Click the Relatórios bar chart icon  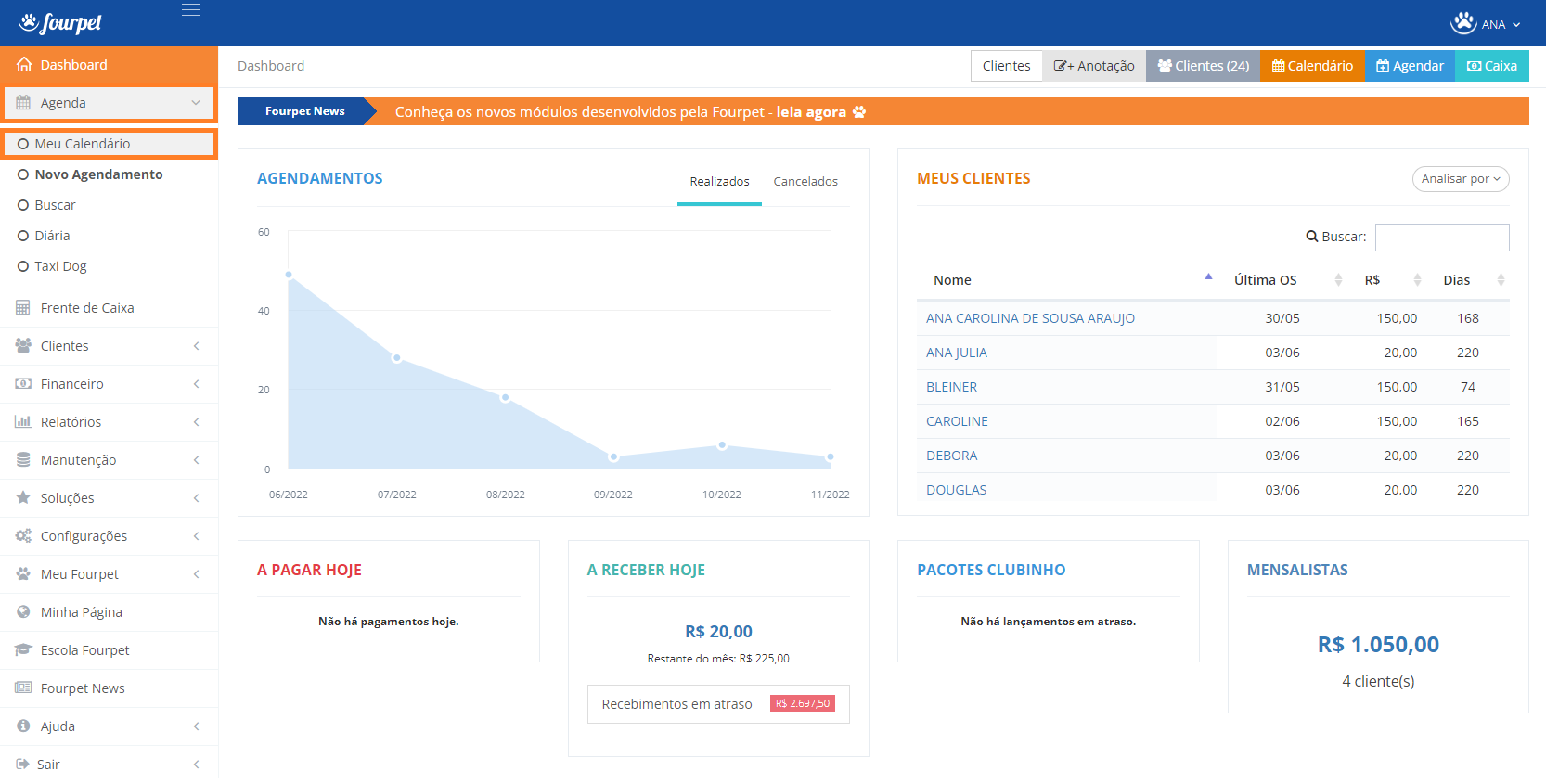point(23,422)
